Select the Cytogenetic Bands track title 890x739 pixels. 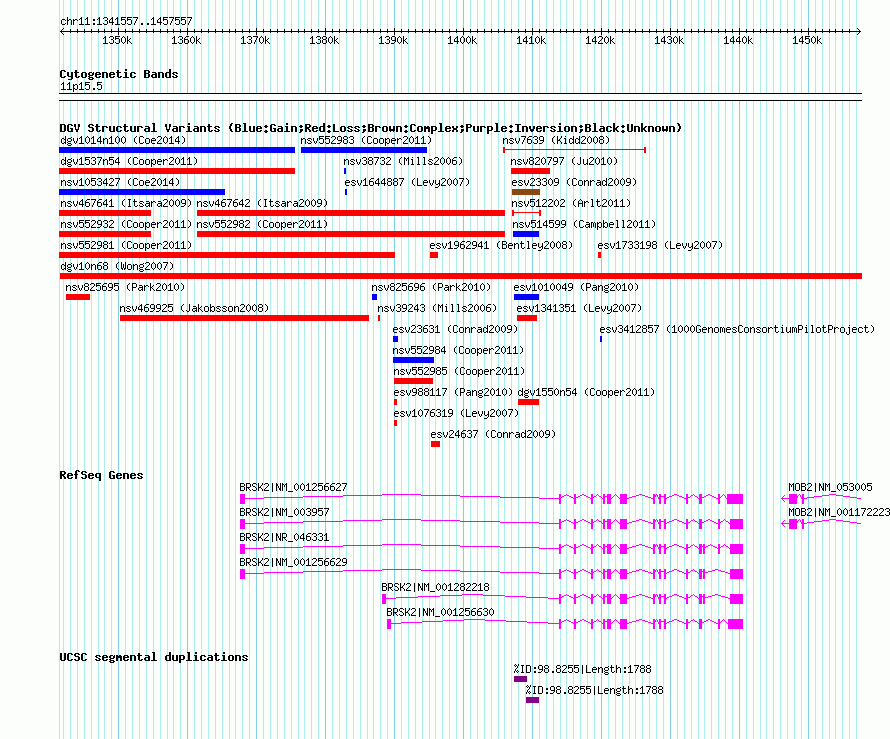119,74
